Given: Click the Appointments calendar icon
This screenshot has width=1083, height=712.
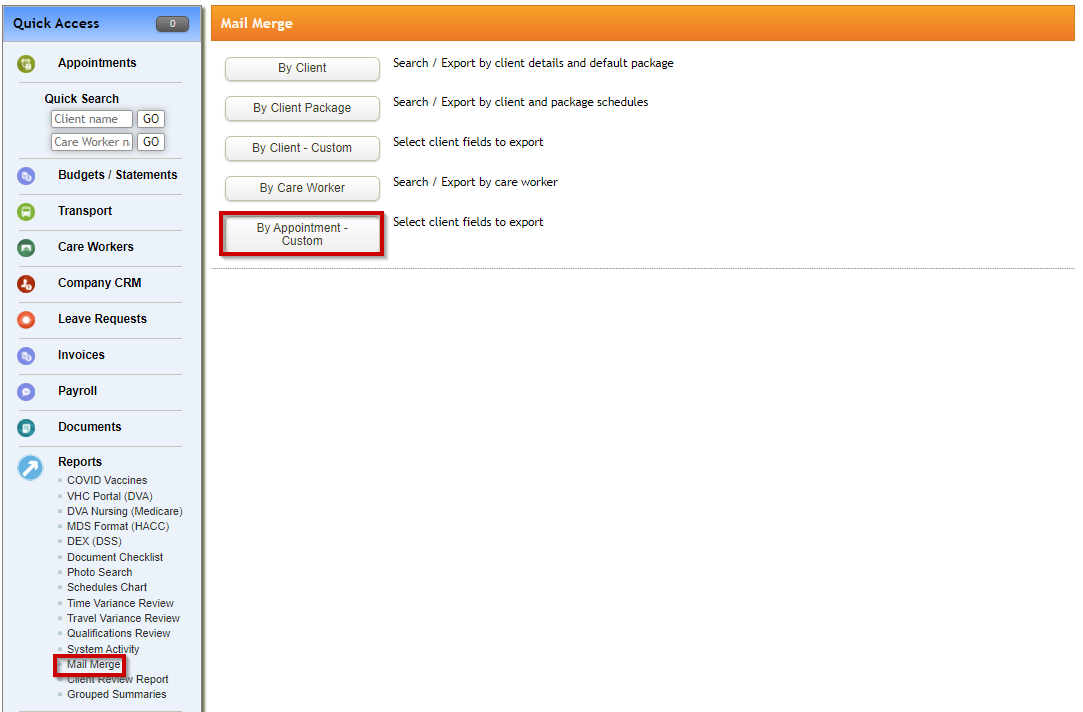Looking at the screenshot, I should coord(26,64).
